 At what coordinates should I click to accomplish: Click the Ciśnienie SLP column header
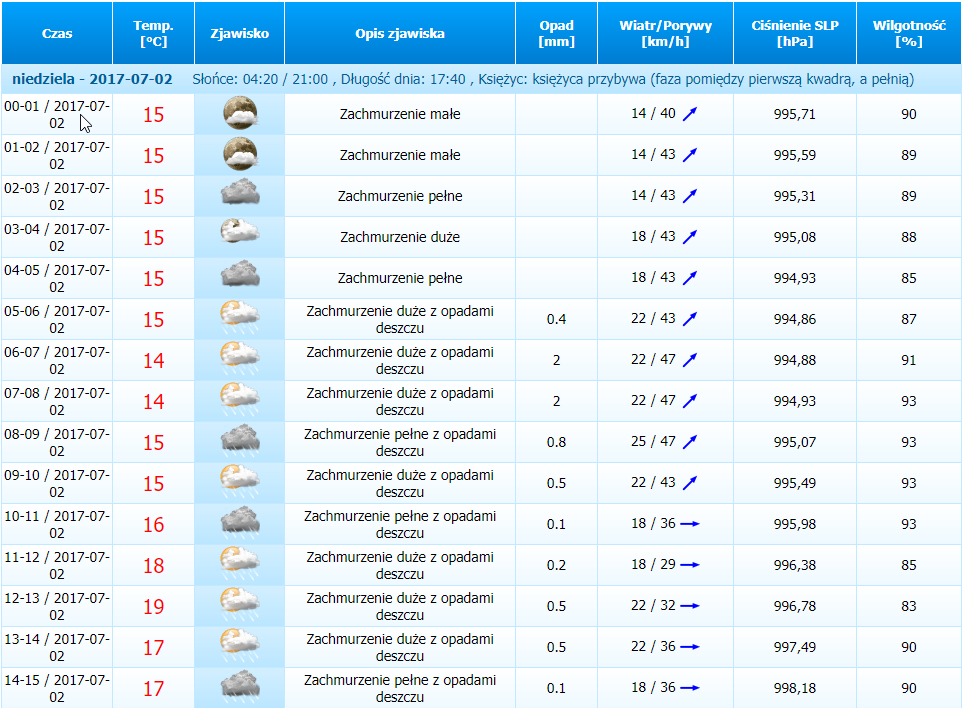(x=795, y=33)
